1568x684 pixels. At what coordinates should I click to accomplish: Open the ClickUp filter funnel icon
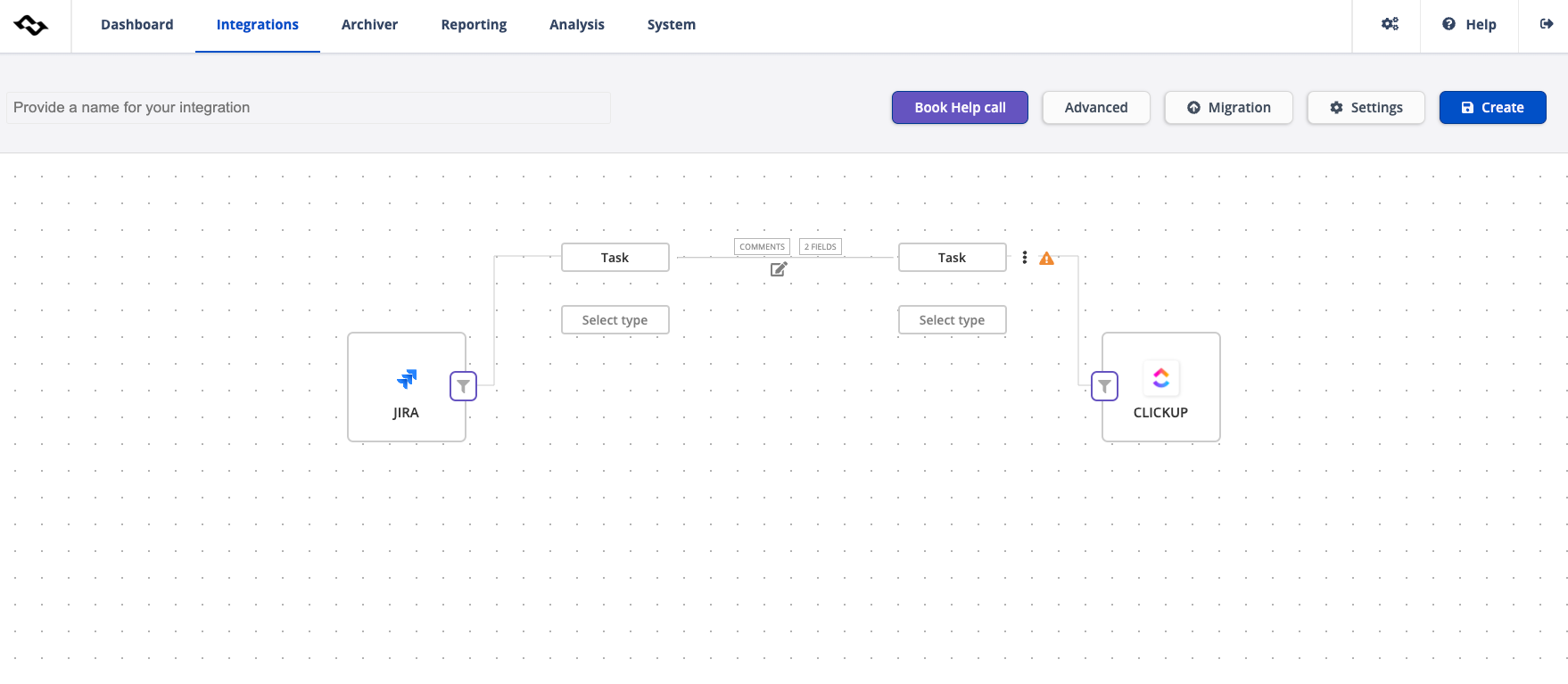pyautogui.click(x=1105, y=386)
